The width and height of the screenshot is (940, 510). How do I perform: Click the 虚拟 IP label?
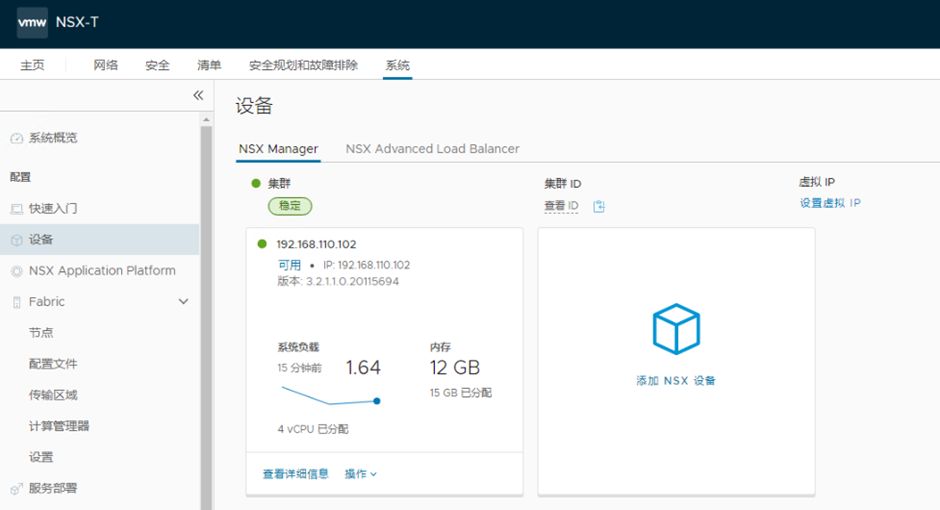(x=817, y=182)
